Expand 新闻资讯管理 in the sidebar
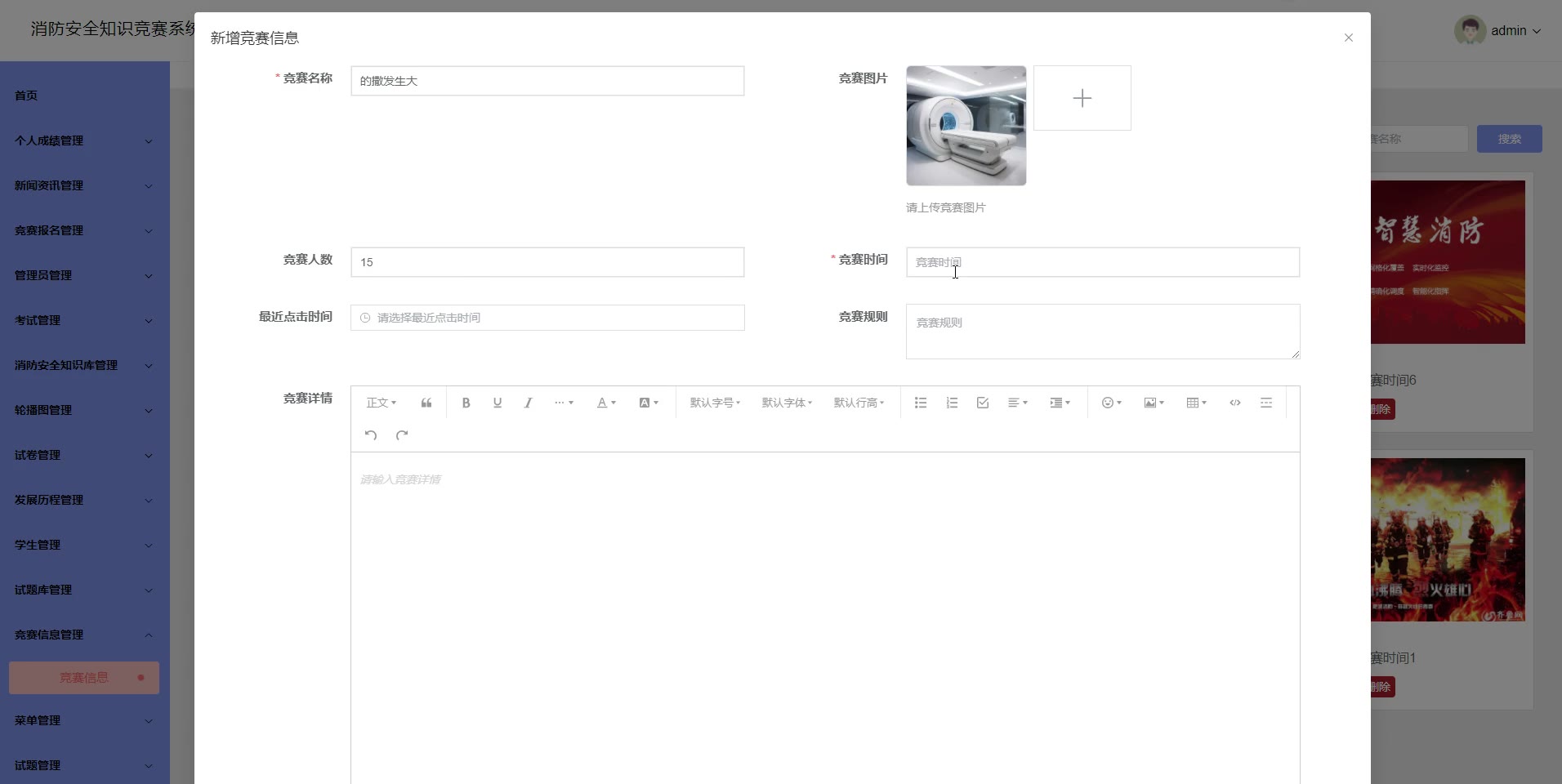Viewport: 1562px width, 784px height. [x=85, y=185]
